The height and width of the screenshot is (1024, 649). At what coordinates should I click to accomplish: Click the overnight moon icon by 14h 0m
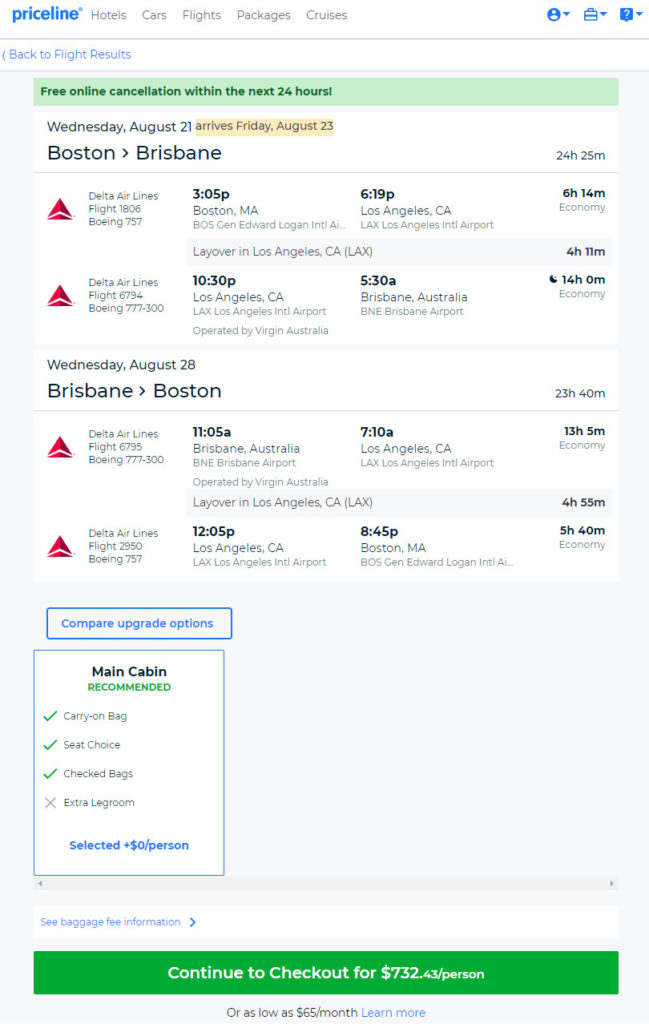tap(553, 280)
